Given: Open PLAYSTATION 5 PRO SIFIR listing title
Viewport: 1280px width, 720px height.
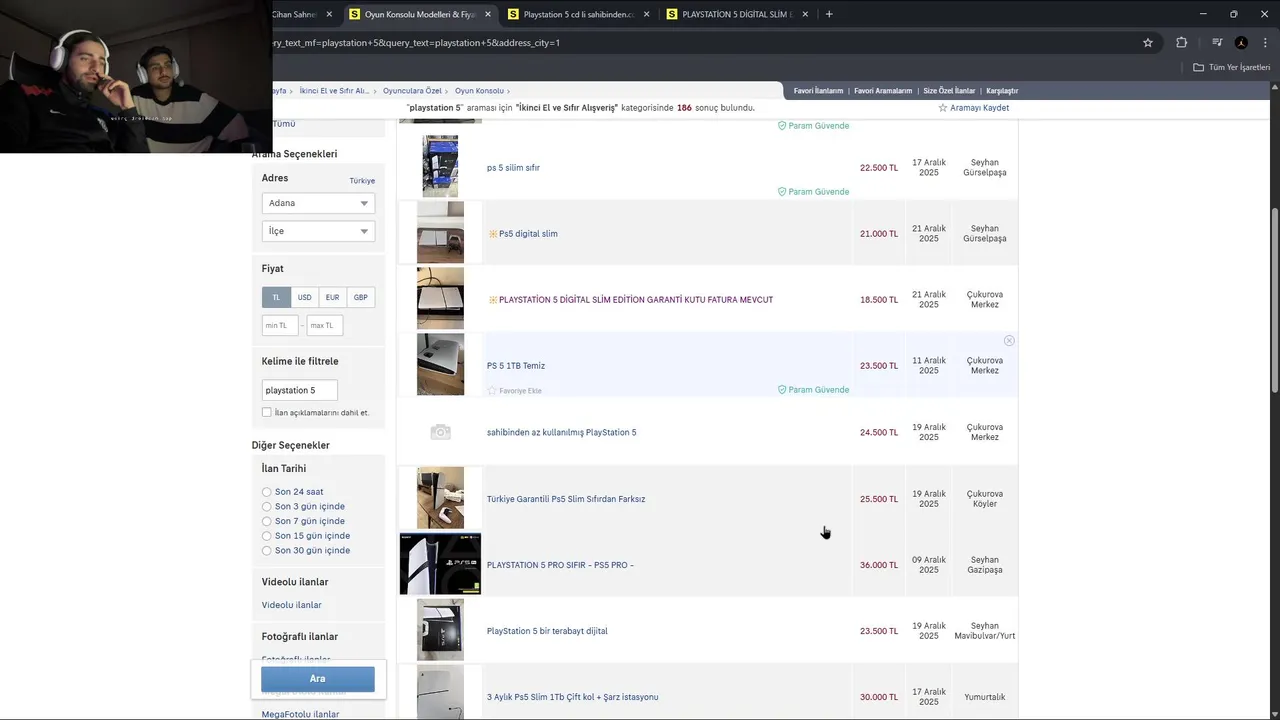Looking at the screenshot, I should tap(560, 565).
